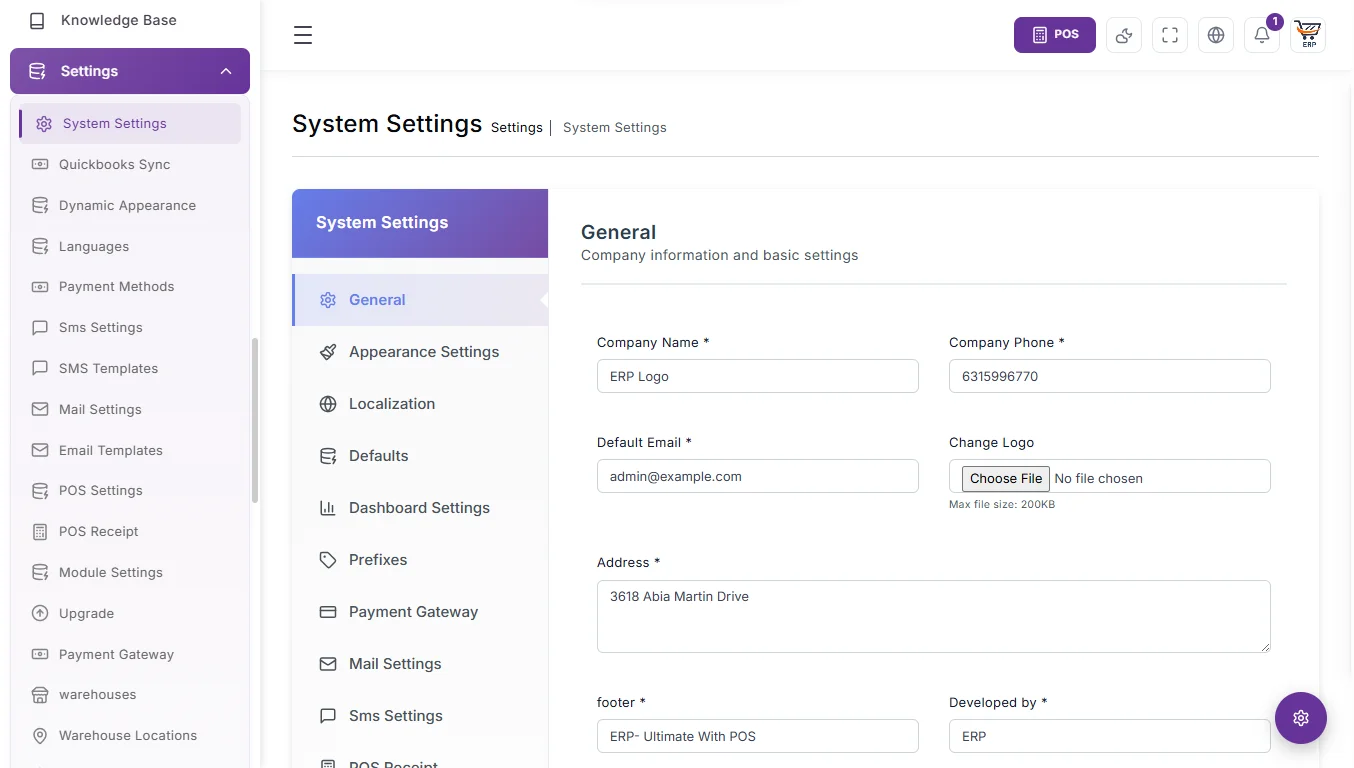Click the warehouses store icon
This screenshot has height=768, width=1354.
(40, 694)
